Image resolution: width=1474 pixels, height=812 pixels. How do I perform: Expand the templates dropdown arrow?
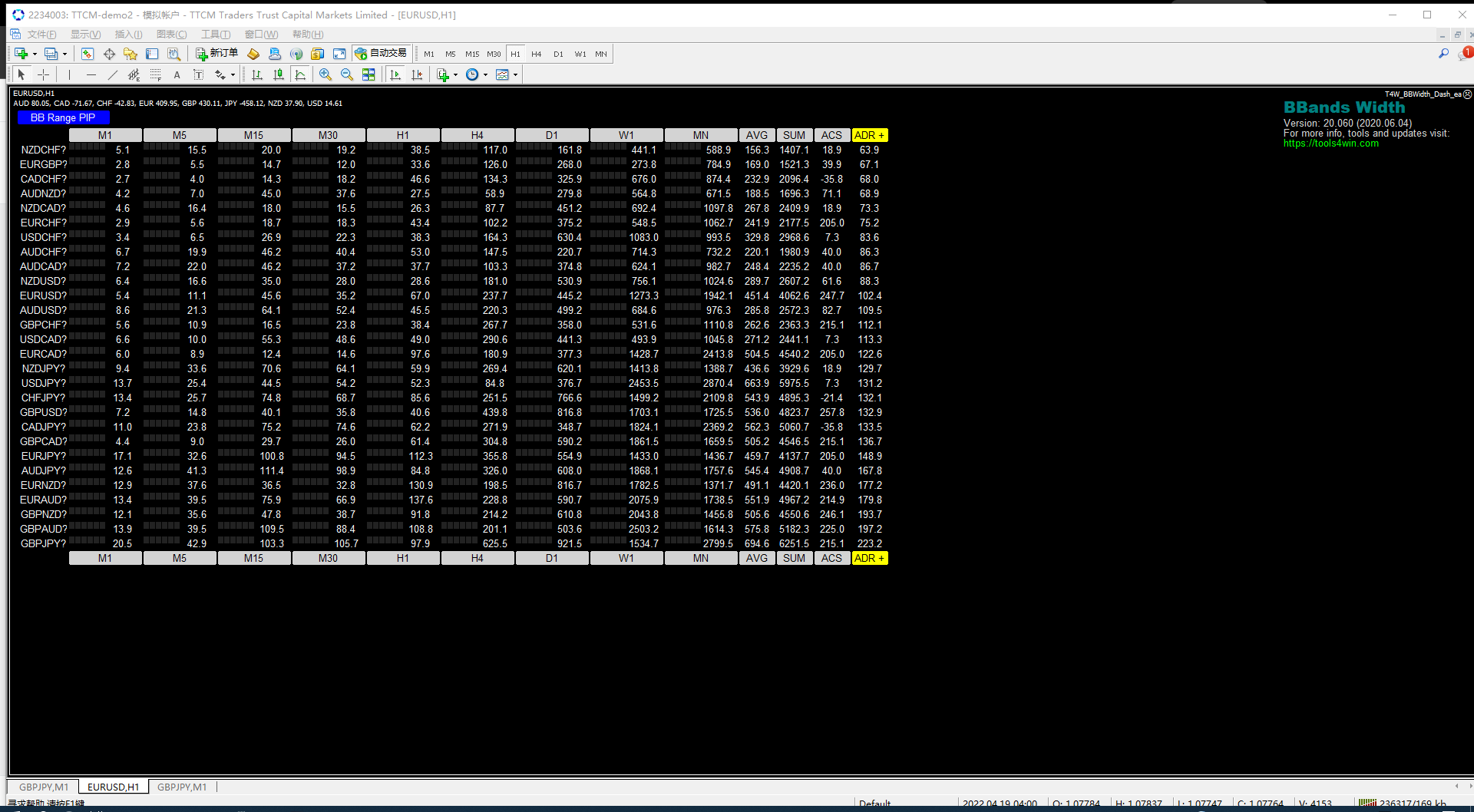[x=515, y=74]
